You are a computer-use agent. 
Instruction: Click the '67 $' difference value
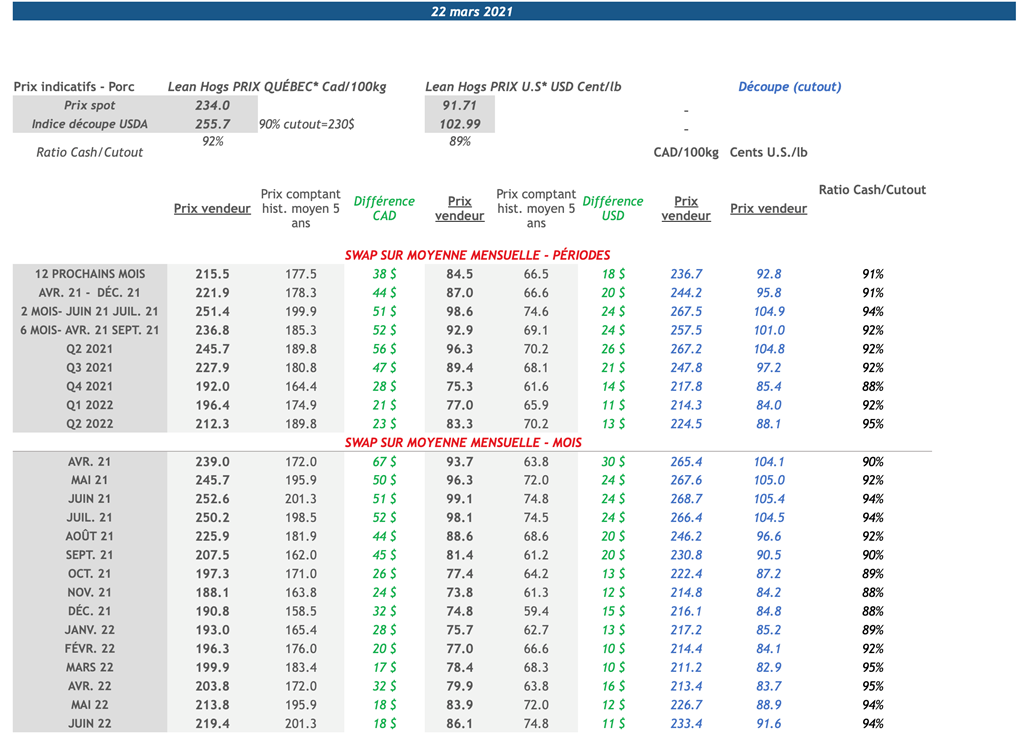point(384,462)
